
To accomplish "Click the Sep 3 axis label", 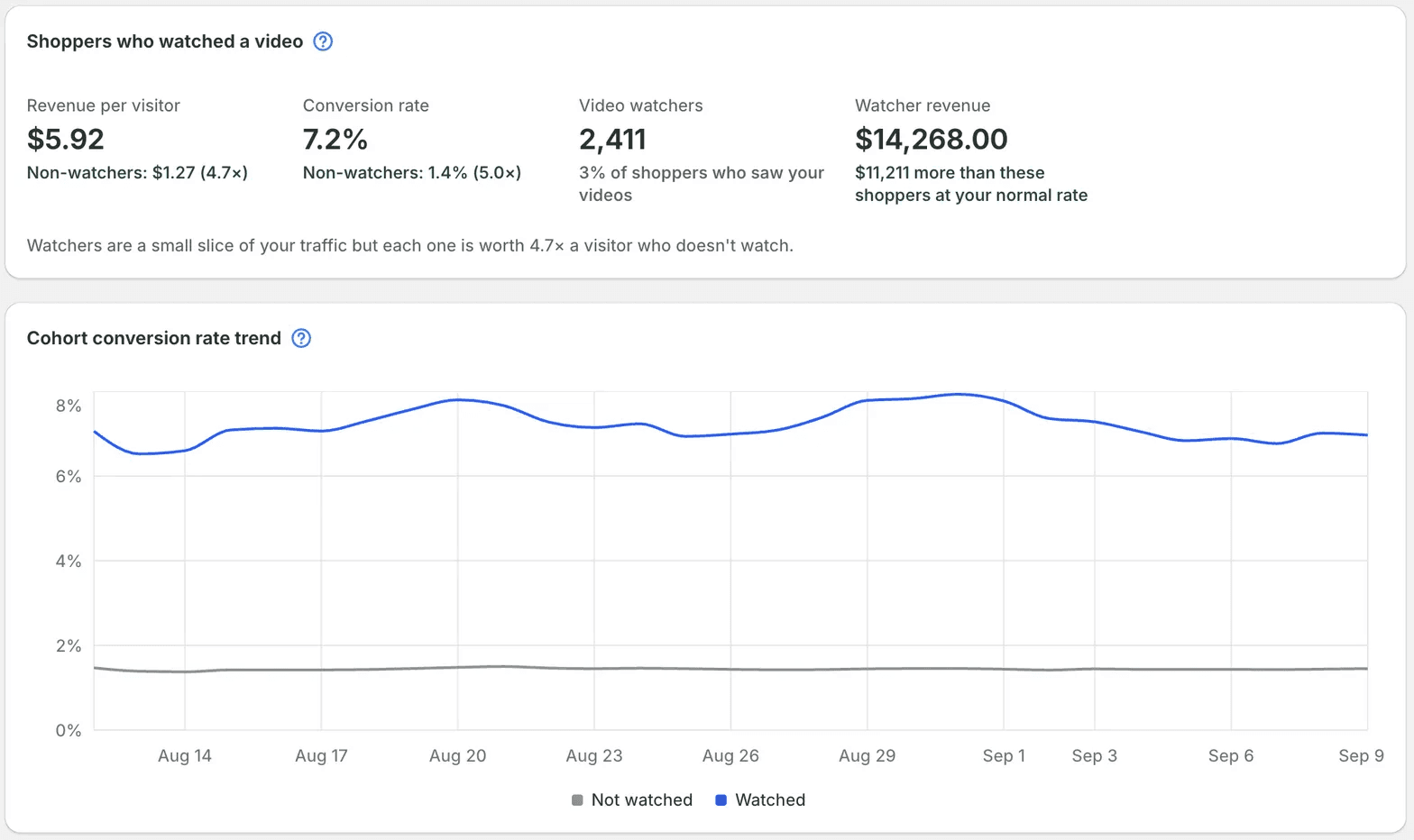I will (x=1095, y=755).
